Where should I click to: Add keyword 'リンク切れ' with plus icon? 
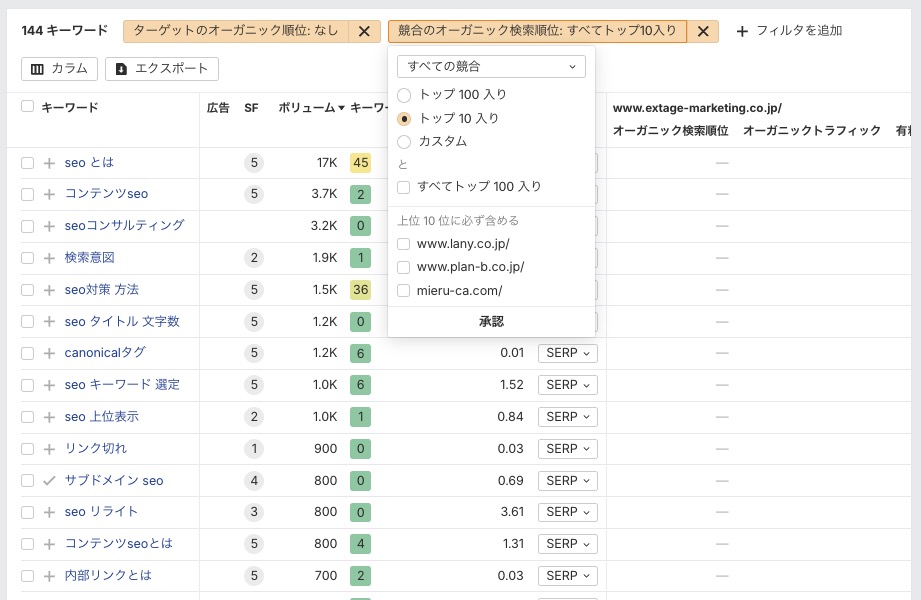[x=49, y=449]
